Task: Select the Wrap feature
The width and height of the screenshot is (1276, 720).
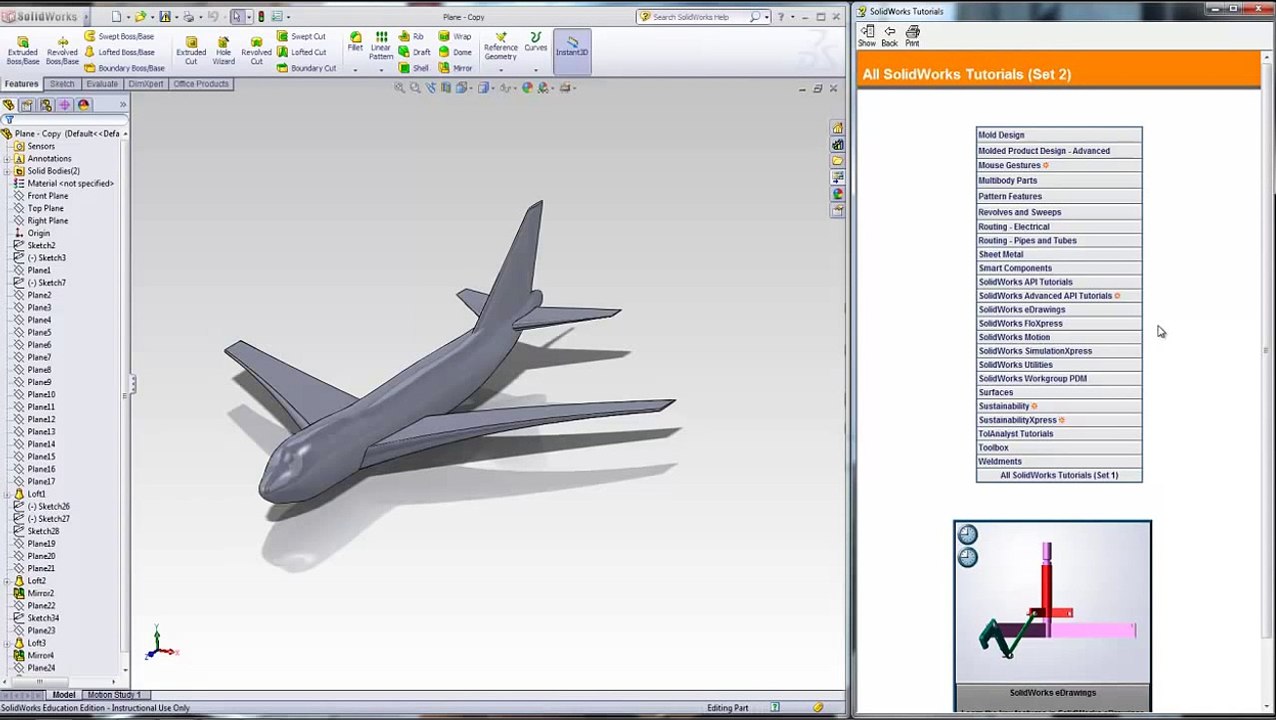Action: (x=455, y=37)
